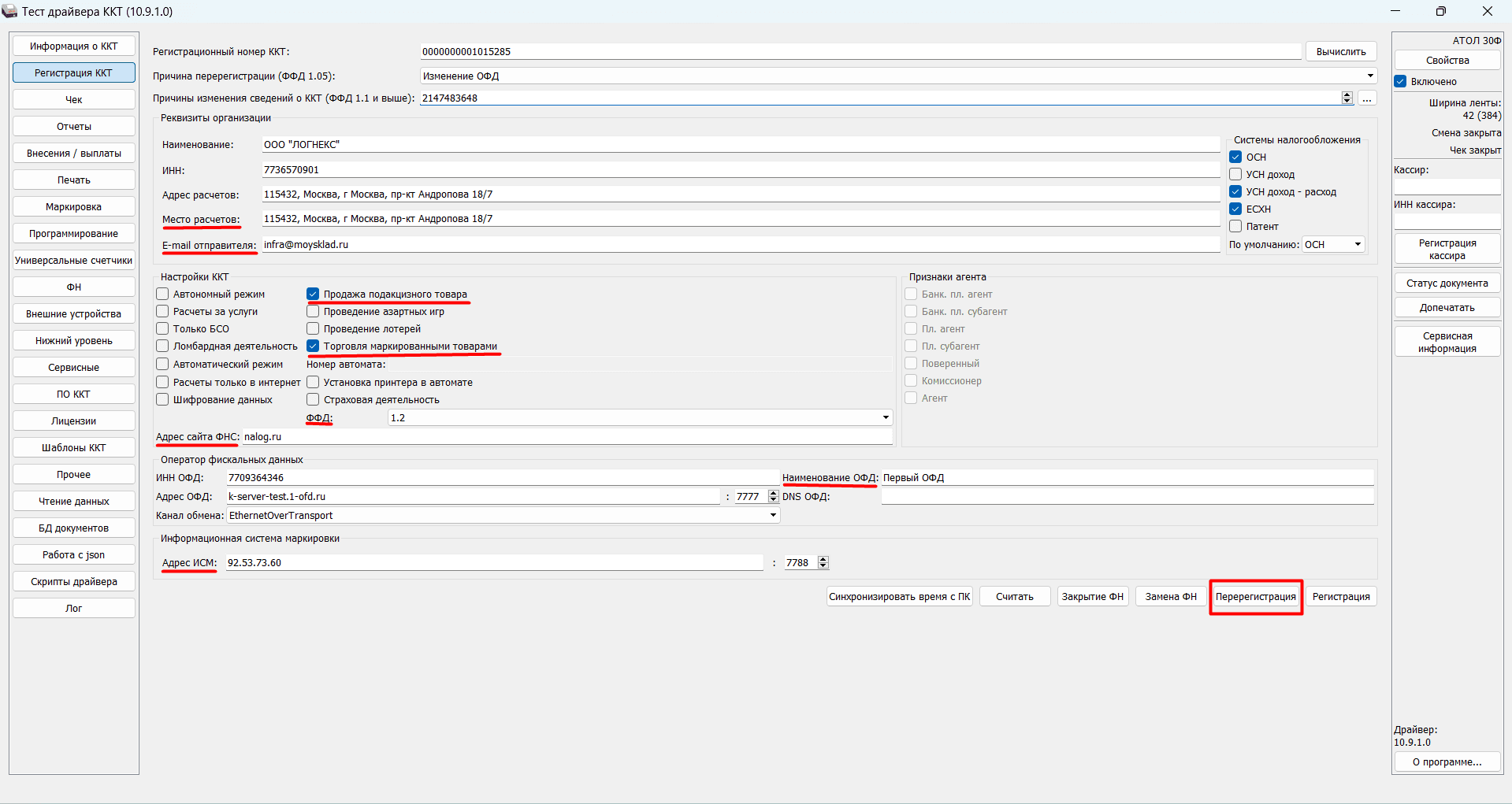Viewport: 1512px width, 804px height.
Task: Open the Причина перерегистрации dropdown
Action: click(1370, 76)
